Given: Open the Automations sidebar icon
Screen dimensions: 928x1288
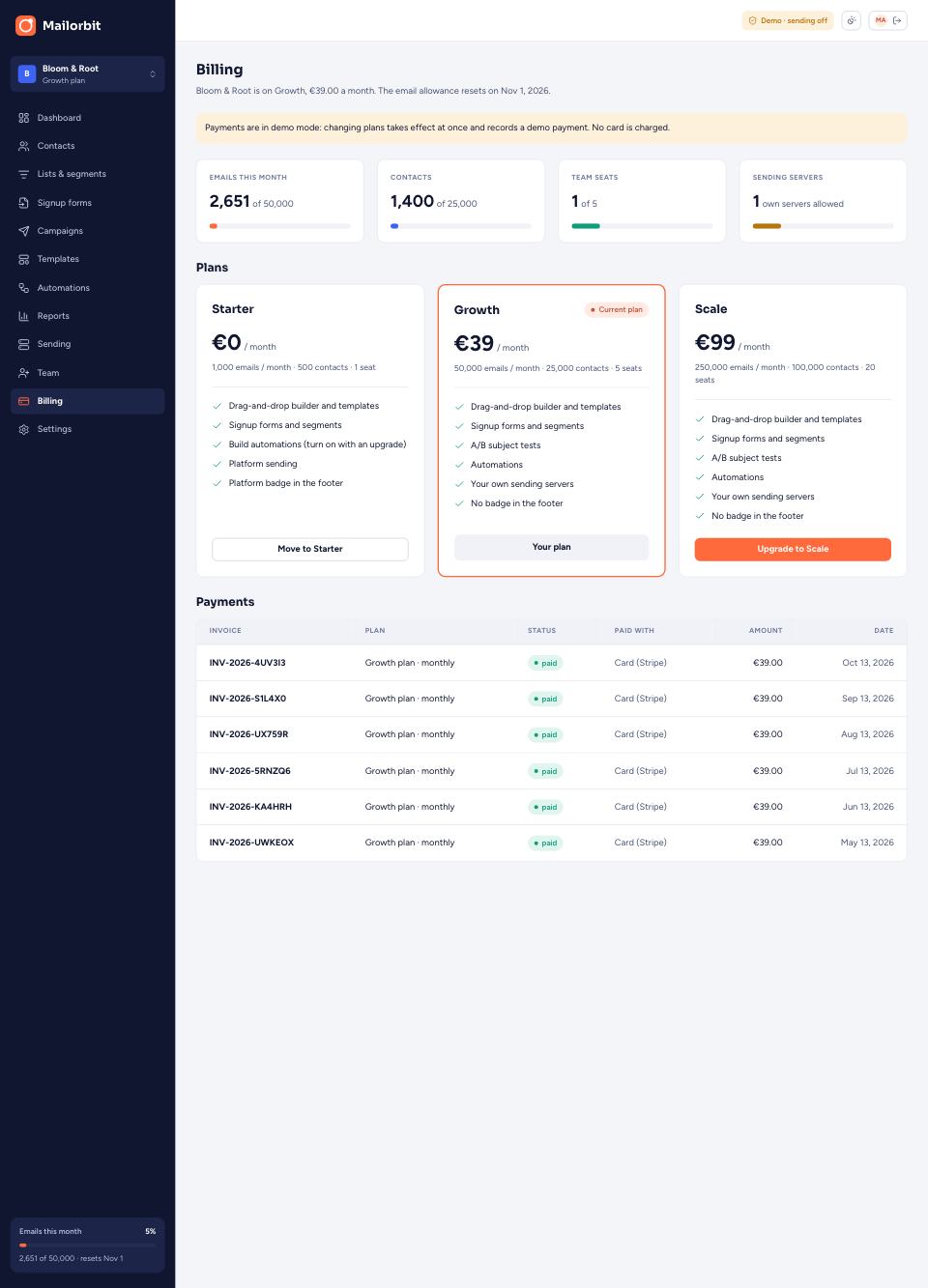Looking at the screenshot, I should click(24, 288).
